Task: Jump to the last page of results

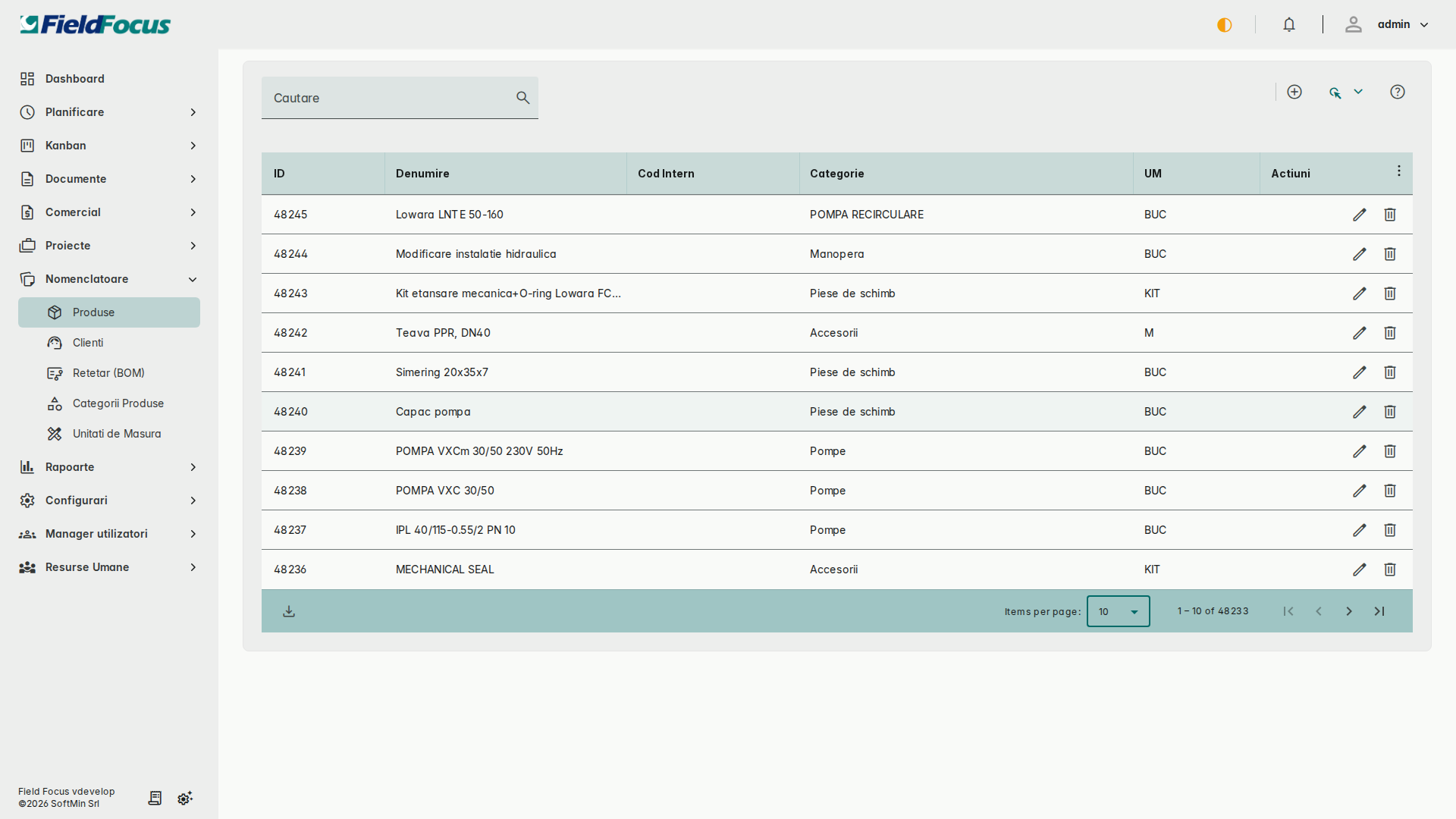Action: coord(1379,611)
